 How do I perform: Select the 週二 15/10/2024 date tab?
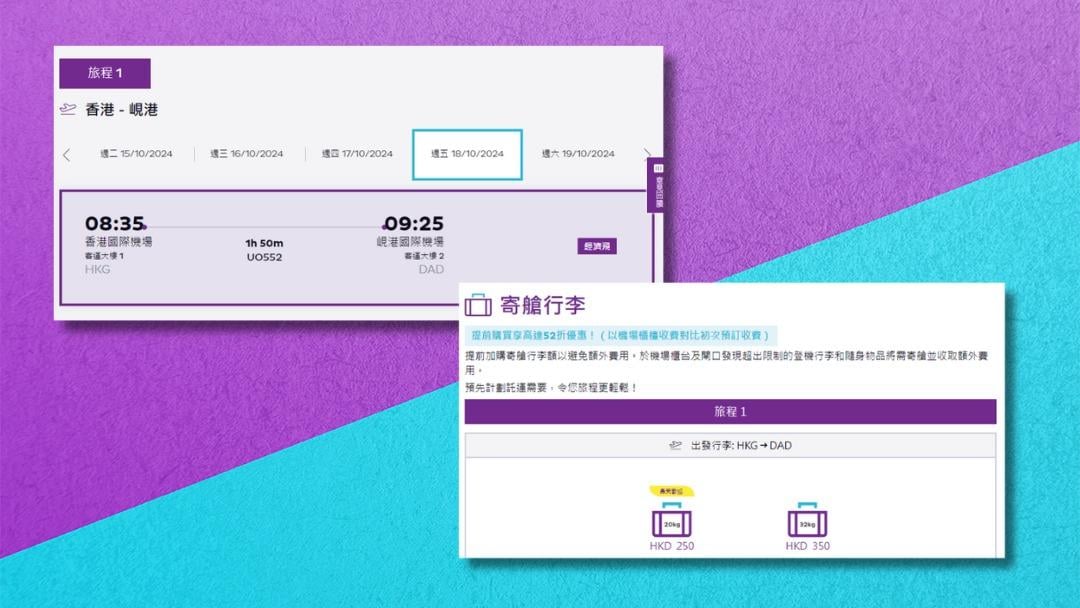pos(136,154)
